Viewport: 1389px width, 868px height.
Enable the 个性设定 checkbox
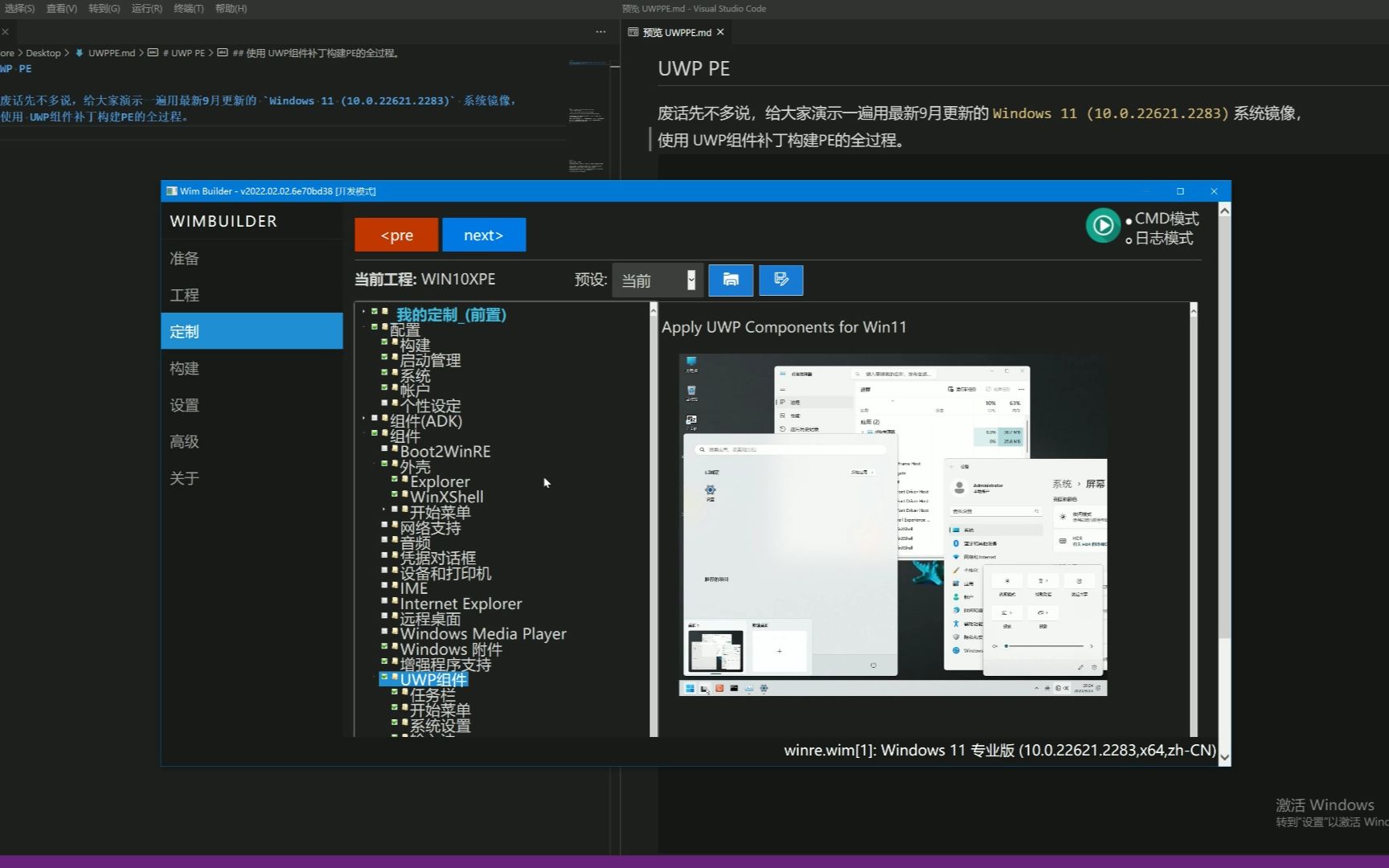click(x=384, y=403)
